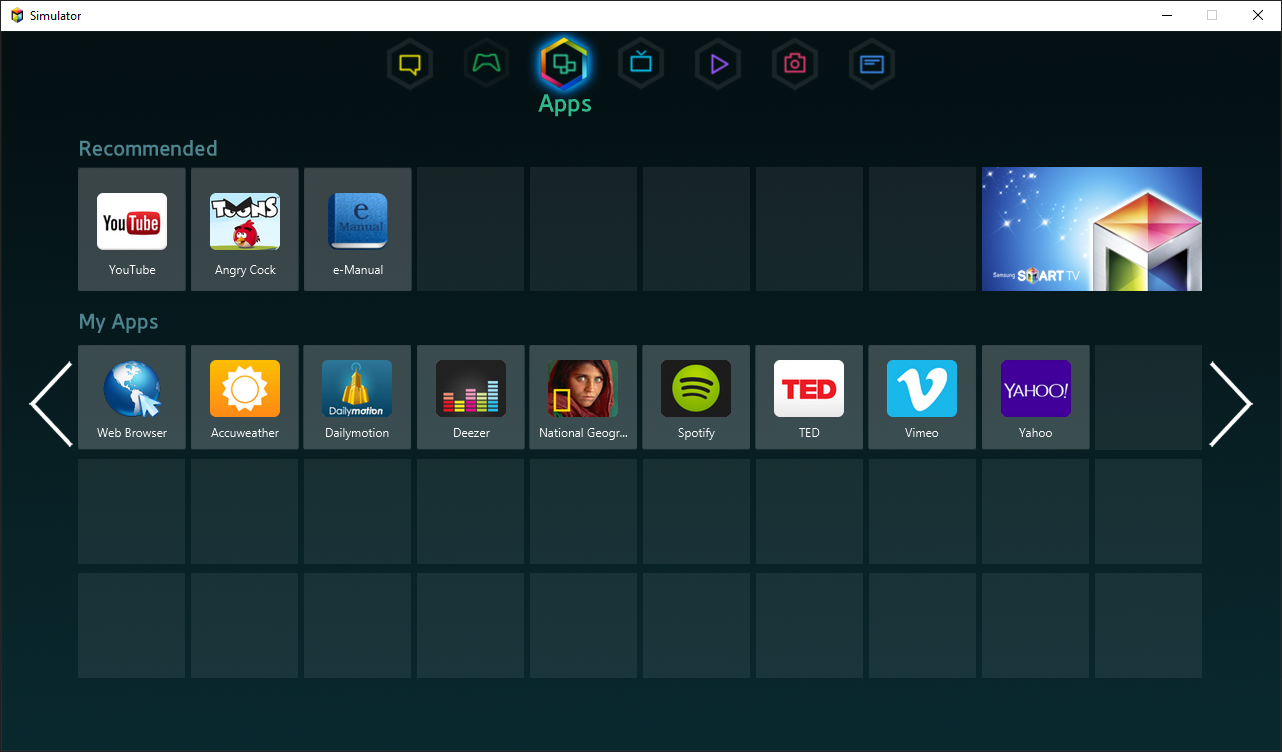Select the highlighted Apps hexagon icon

click(565, 65)
